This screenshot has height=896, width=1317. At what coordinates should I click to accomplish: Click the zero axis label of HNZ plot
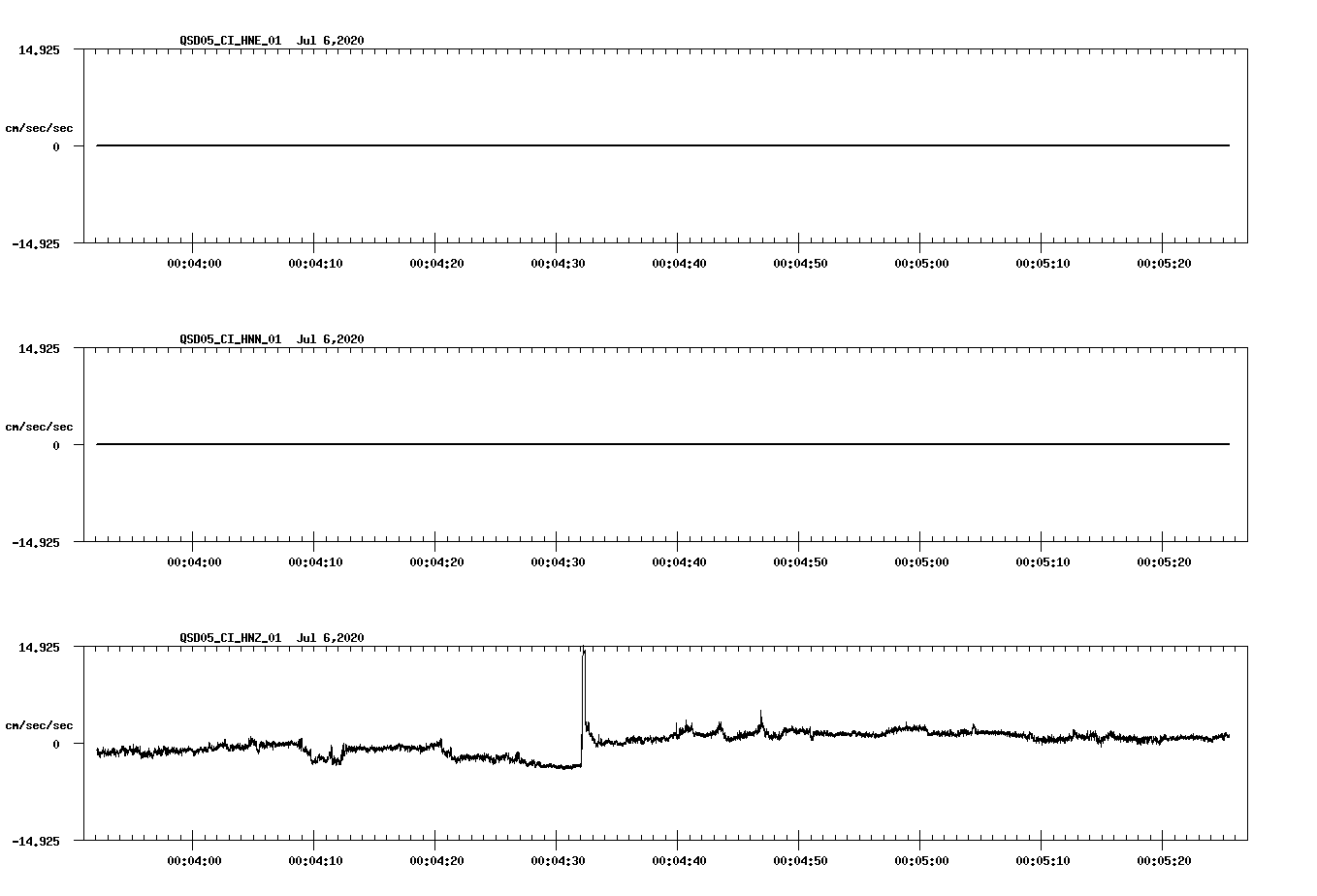point(56,744)
